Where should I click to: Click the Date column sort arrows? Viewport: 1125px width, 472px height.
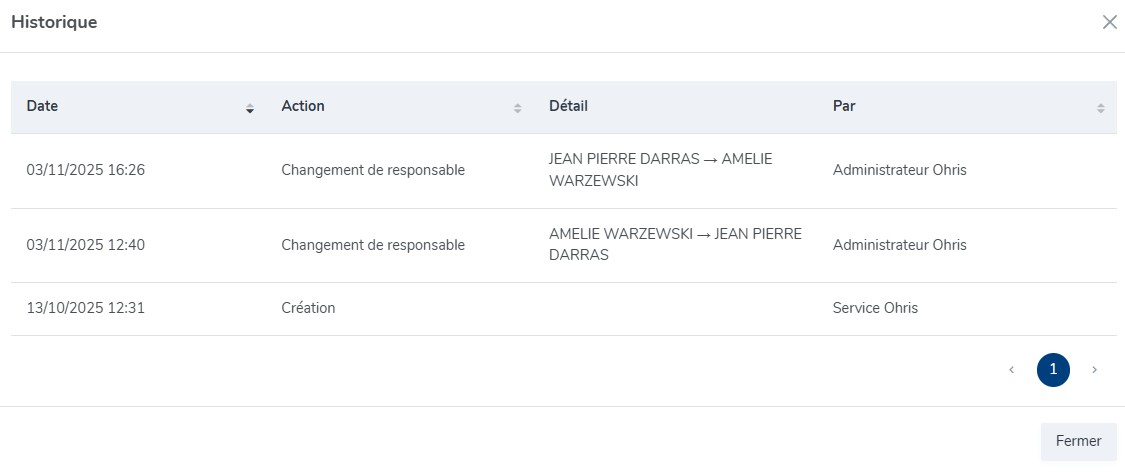250,108
